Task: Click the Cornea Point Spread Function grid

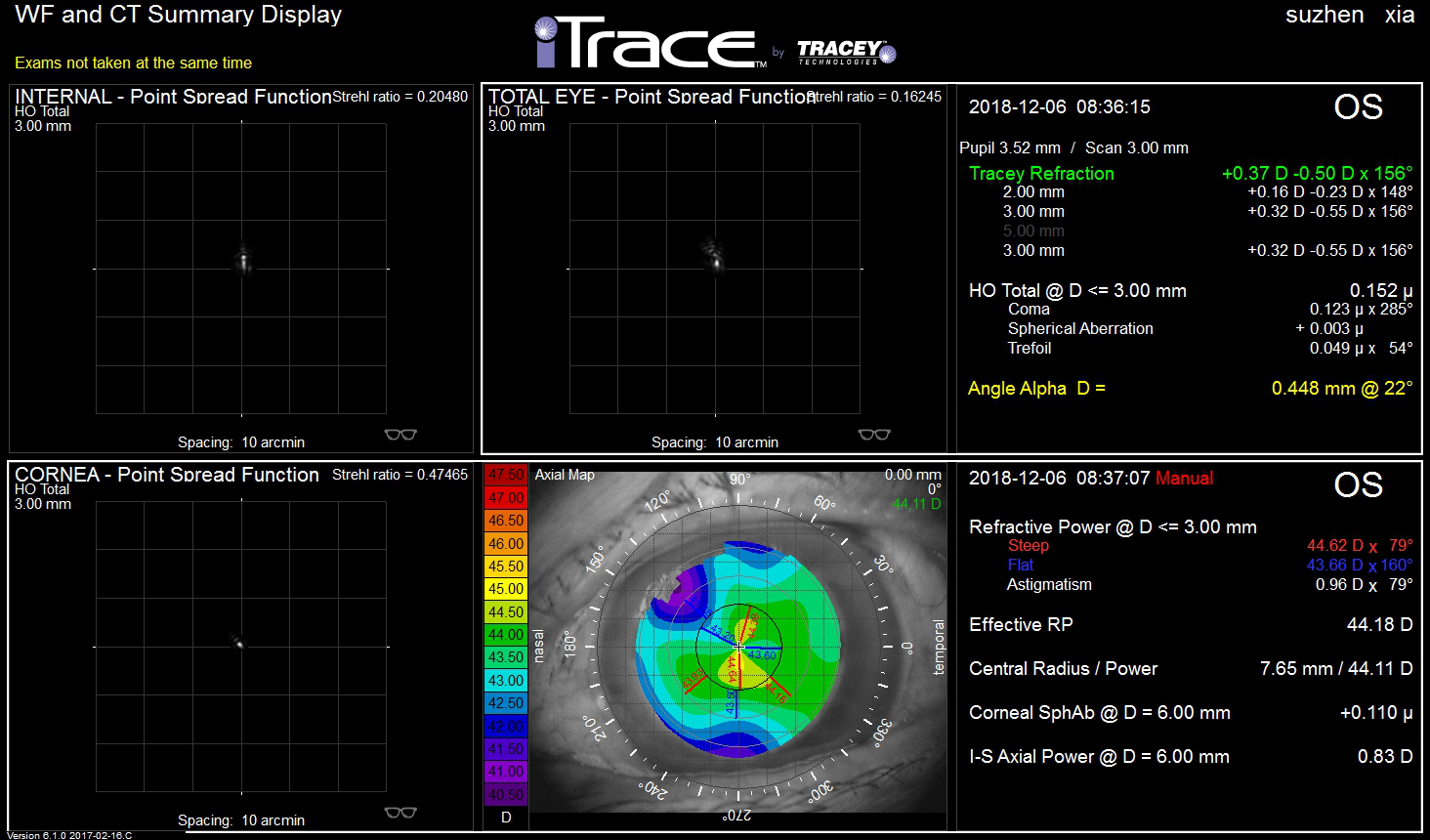Action: 241,647
